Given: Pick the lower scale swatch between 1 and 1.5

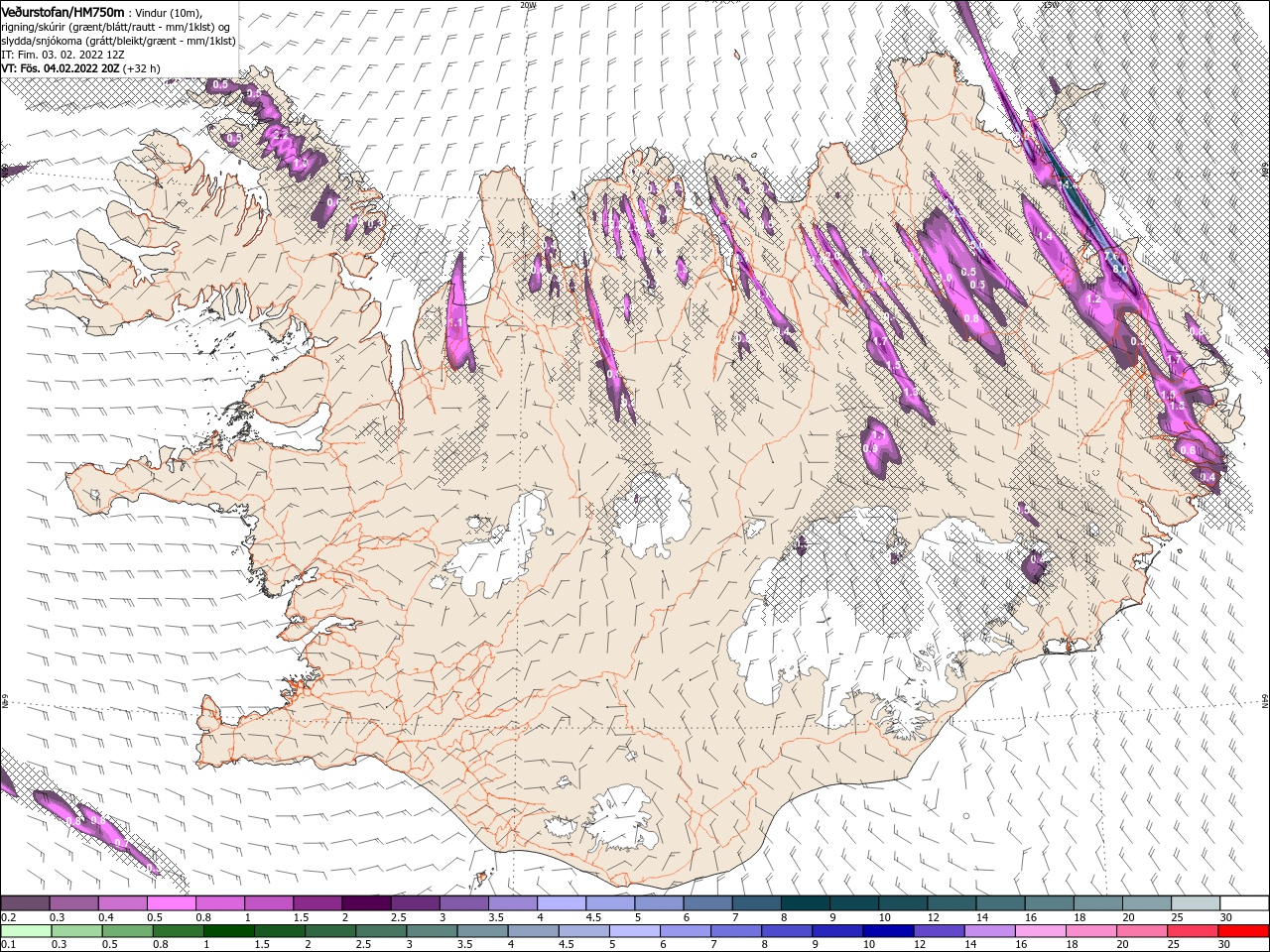Looking at the screenshot, I should click(228, 931).
